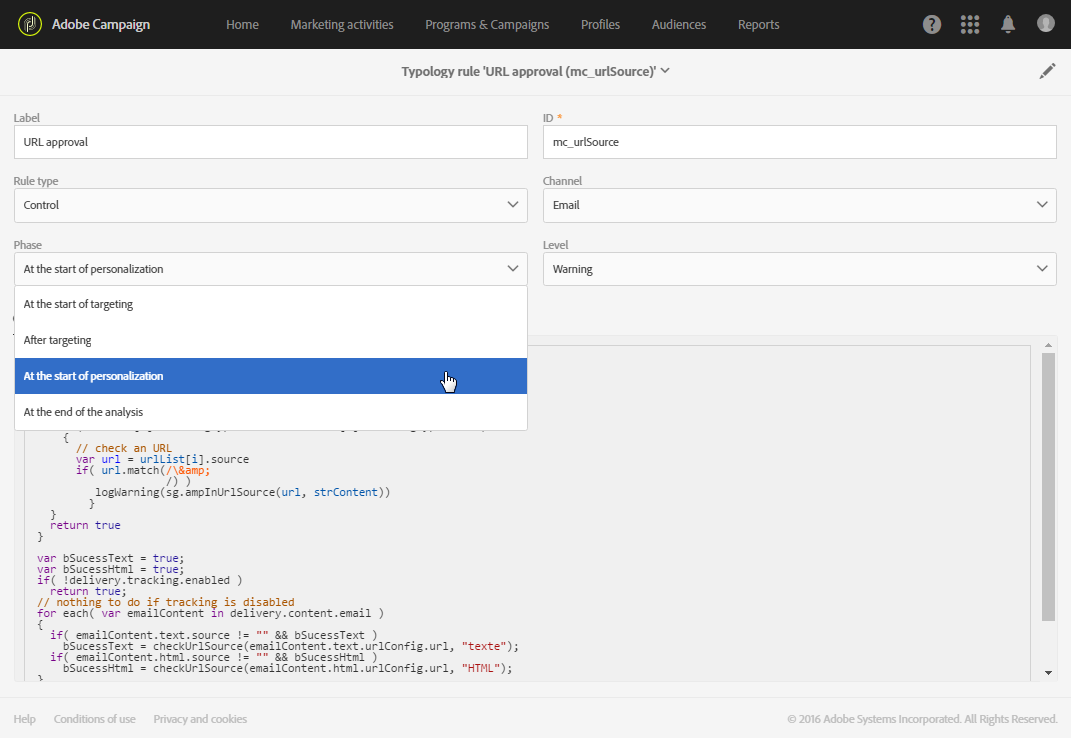Open the Profiles menu item
Screen dimensions: 1071x738
coord(600,24)
